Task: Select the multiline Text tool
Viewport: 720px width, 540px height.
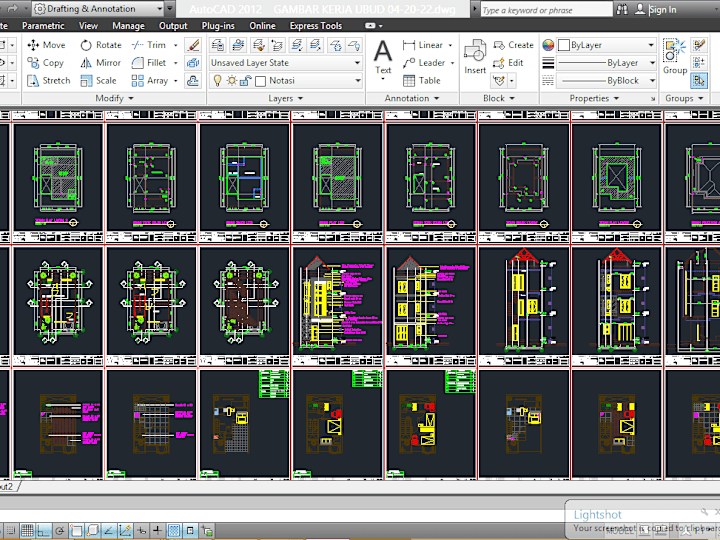Action: pos(383,57)
